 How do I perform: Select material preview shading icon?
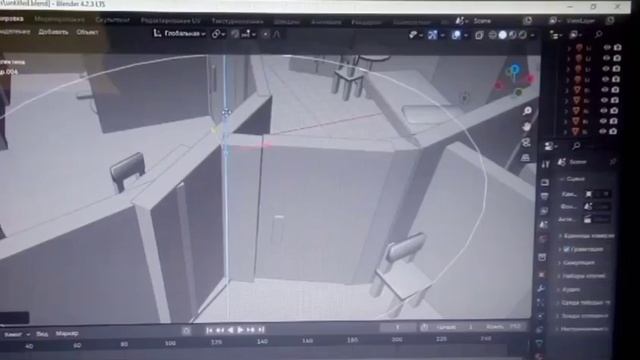[x=513, y=35]
